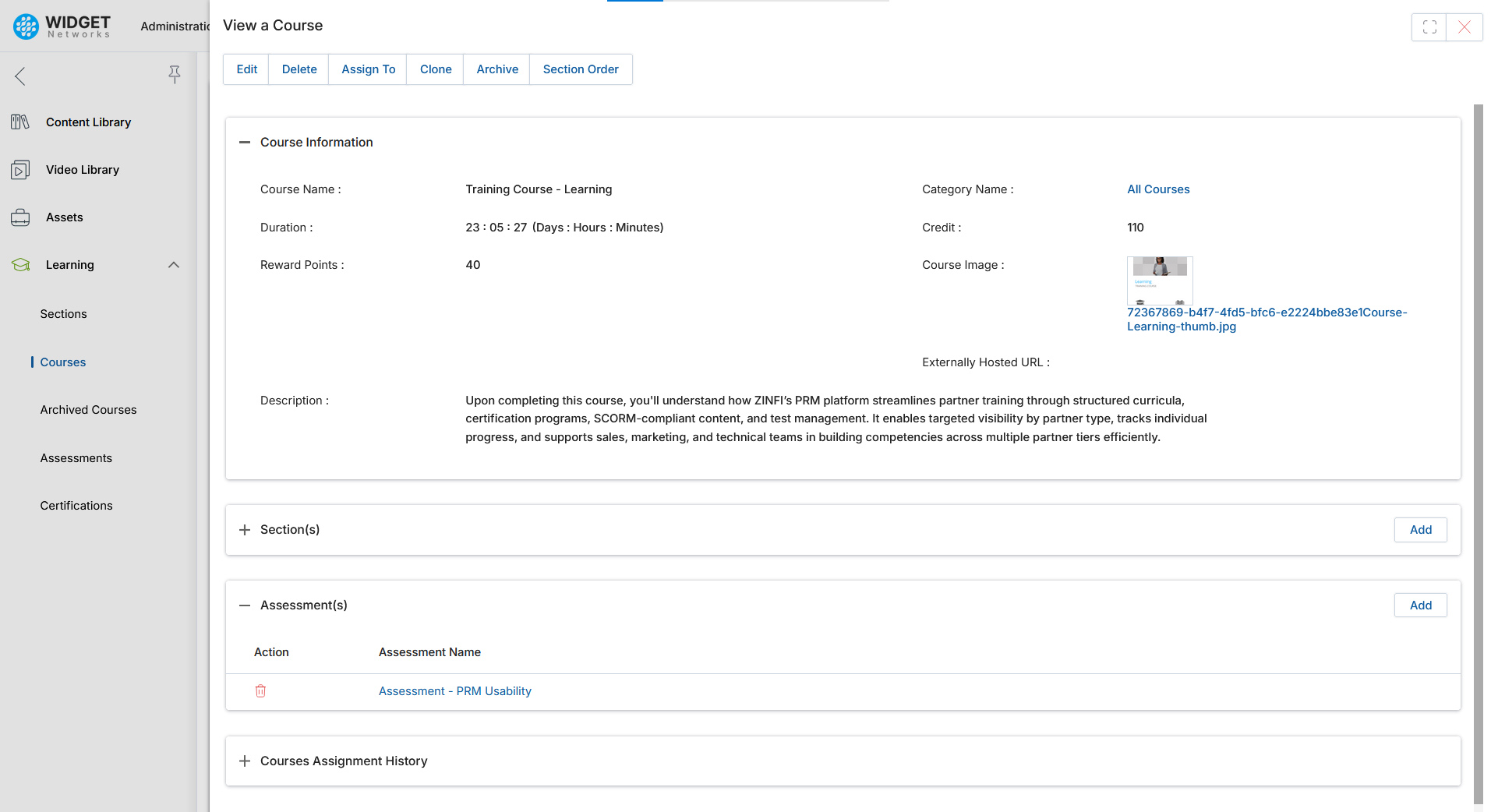
Task: Archive this course
Action: click(497, 69)
